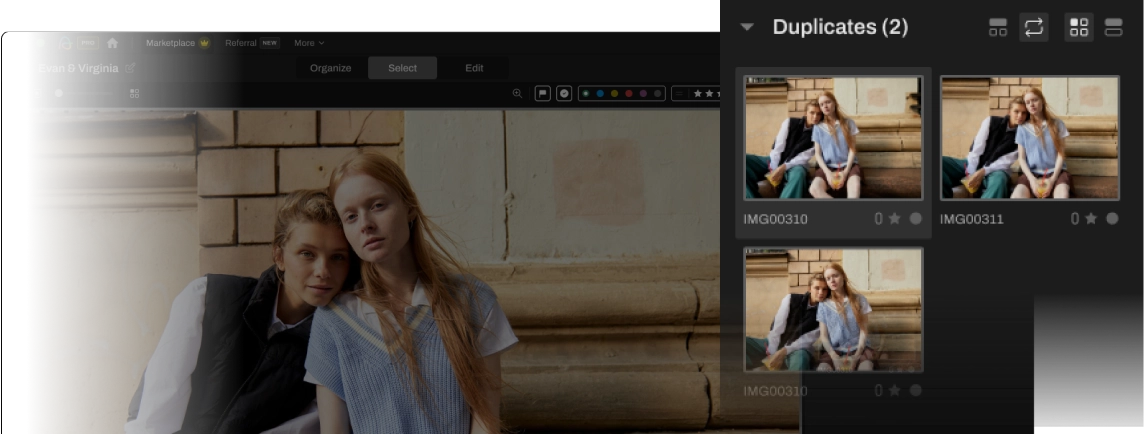
Task: Switch Duplicates panel to stacked rows view
Action: pos(1113,27)
